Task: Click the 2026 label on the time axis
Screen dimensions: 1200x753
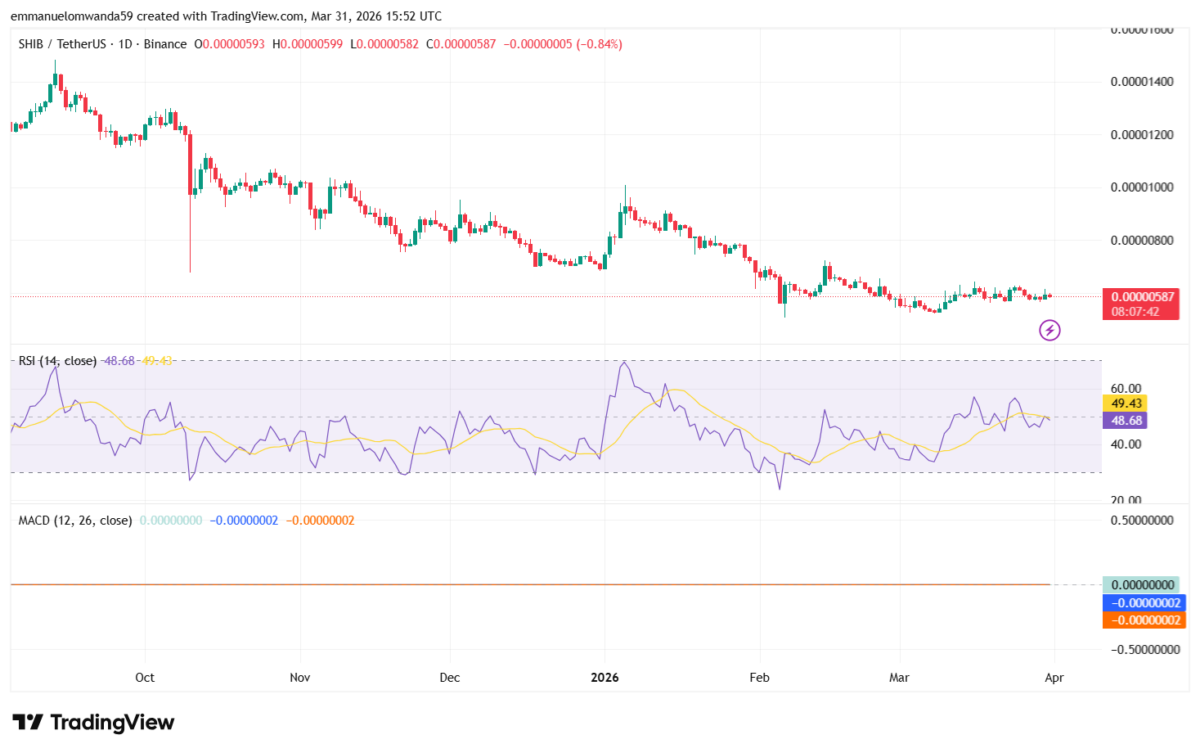Action: click(604, 677)
